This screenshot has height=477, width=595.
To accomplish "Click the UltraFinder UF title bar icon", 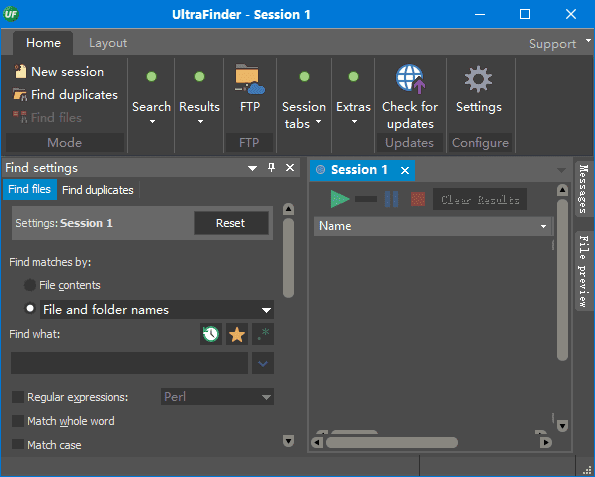I will (11, 14).
